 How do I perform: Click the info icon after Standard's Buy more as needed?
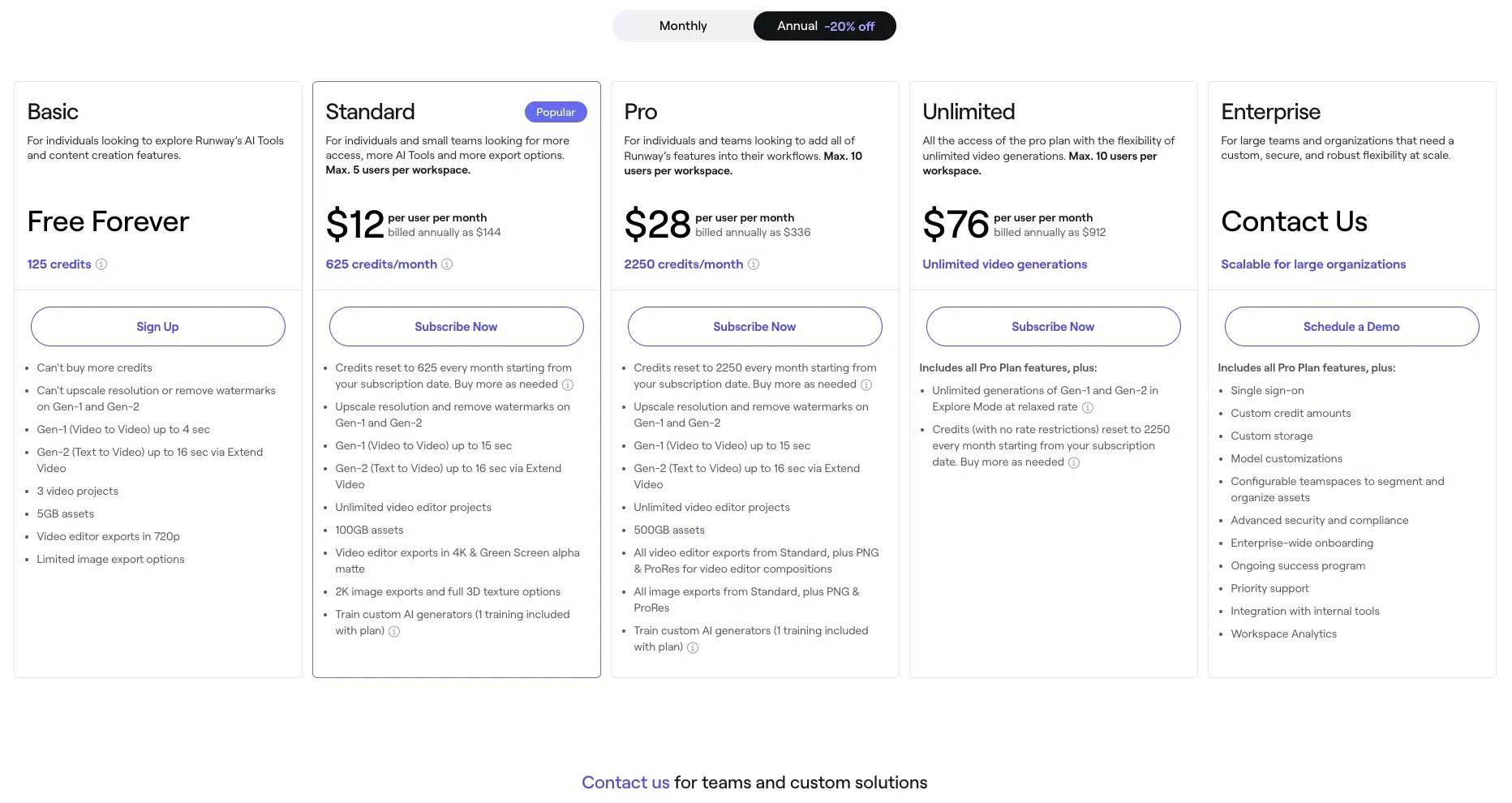pos(565,384)
